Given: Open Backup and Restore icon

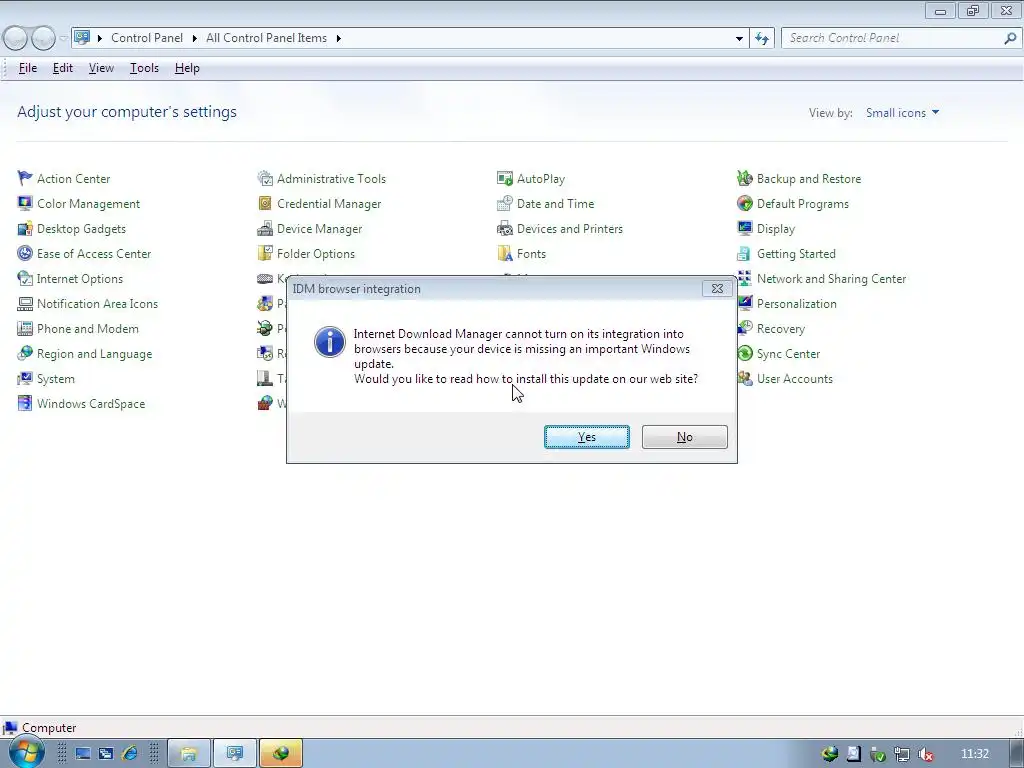Looking at the screenshot, I should [x=744, y=178].
